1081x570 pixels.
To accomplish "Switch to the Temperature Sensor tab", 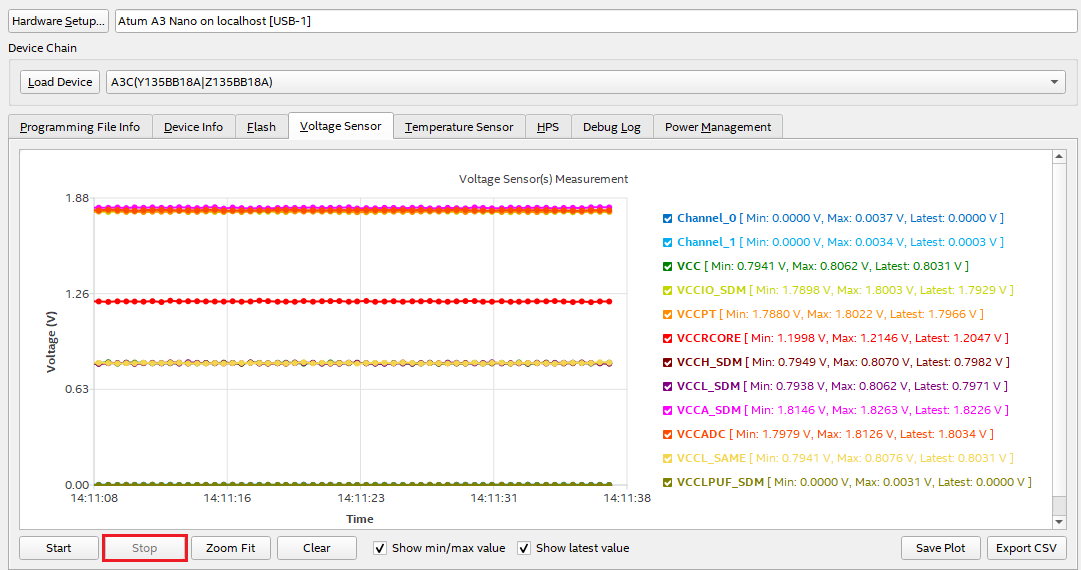I will 458,127.
